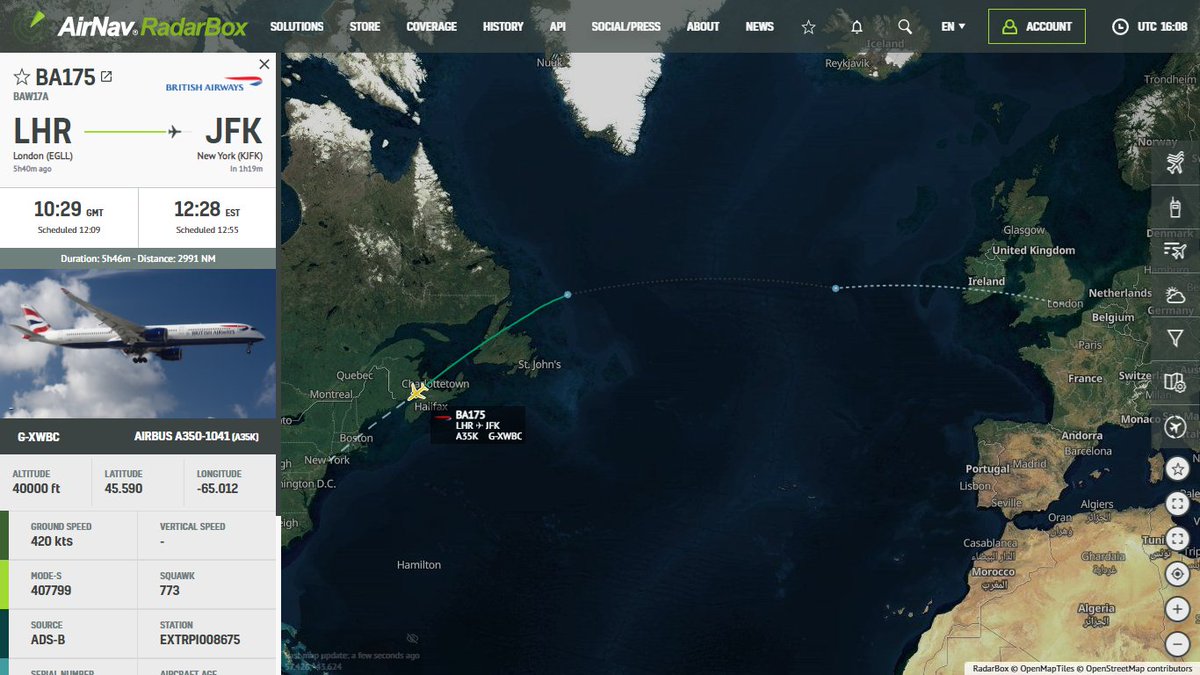
Task: Click the arrival time 12:28 EST
Action: (207, 212)
